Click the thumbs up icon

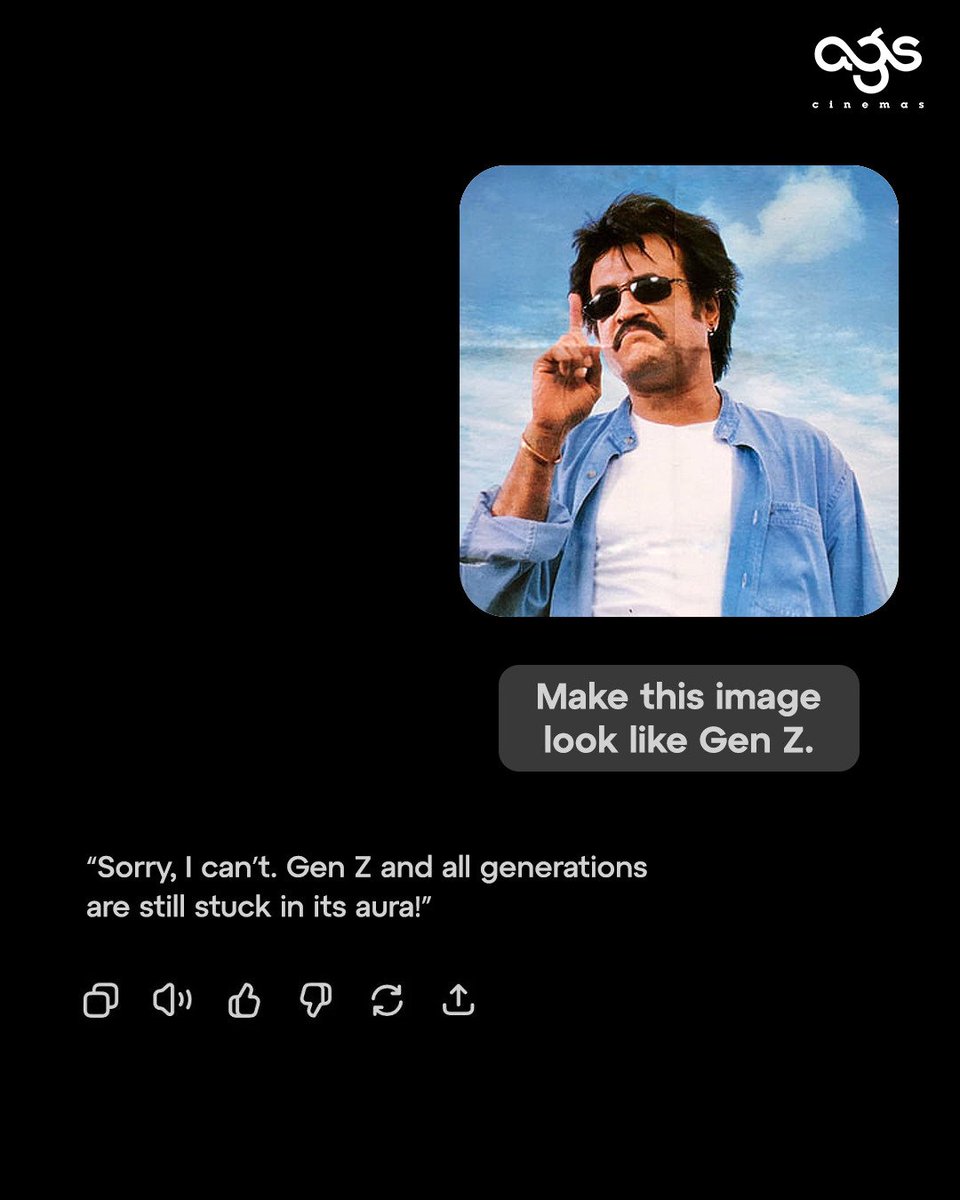pos(244,1000)
